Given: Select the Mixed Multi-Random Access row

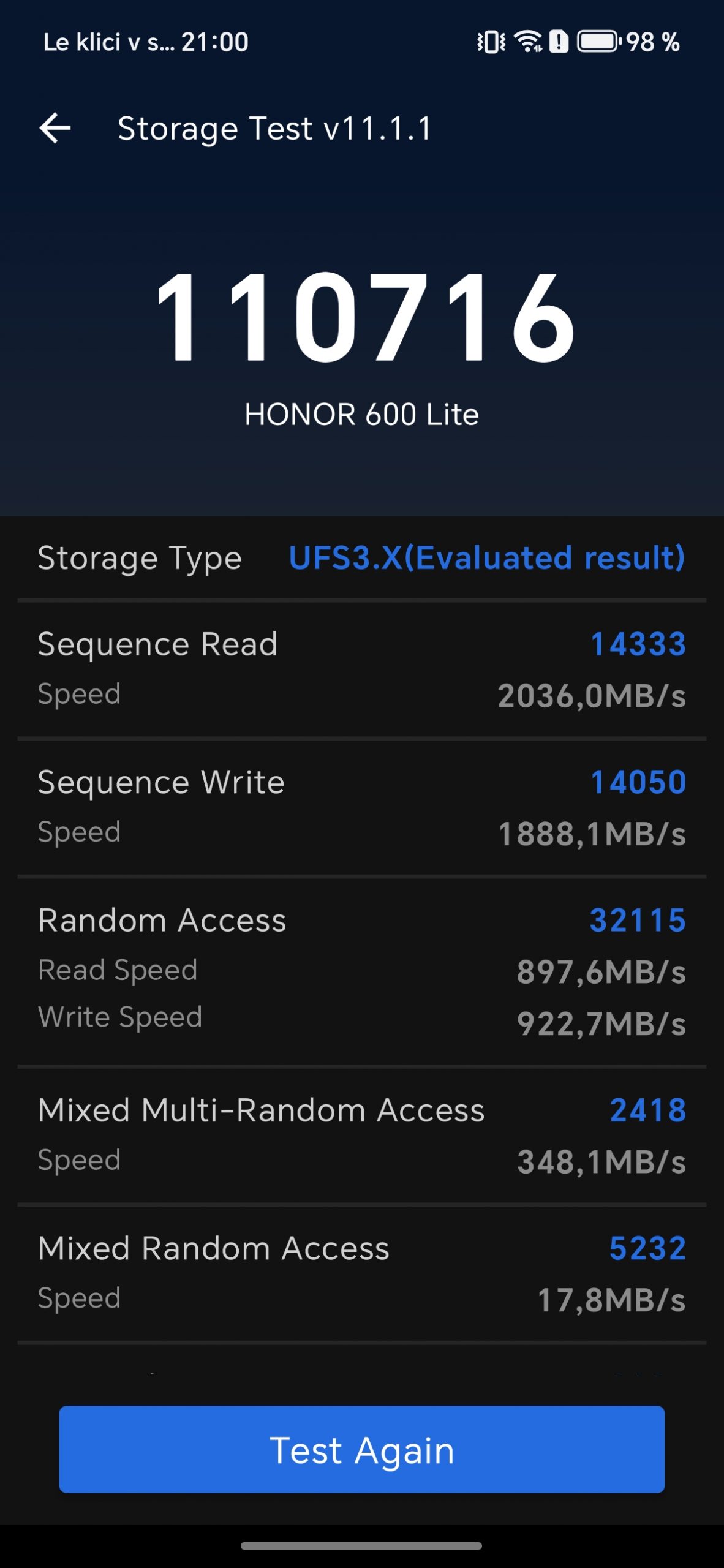Looking at the screenshot, I should coord(361,1135).
